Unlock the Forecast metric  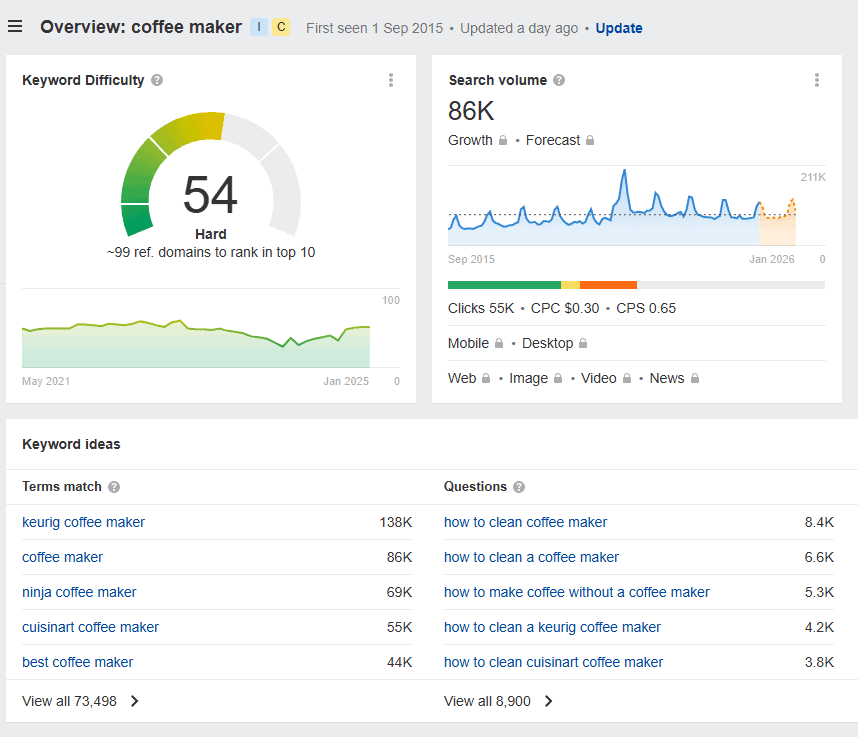(x=590, y=140)
